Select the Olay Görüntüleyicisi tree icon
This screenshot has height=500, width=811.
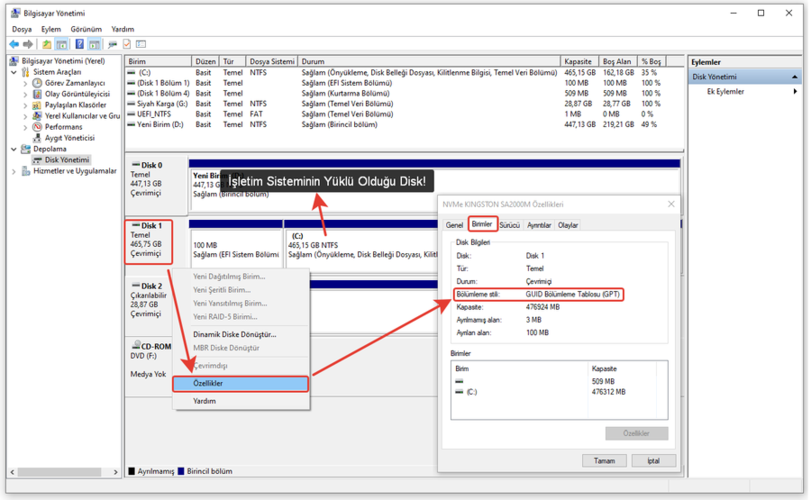point(37,94)
